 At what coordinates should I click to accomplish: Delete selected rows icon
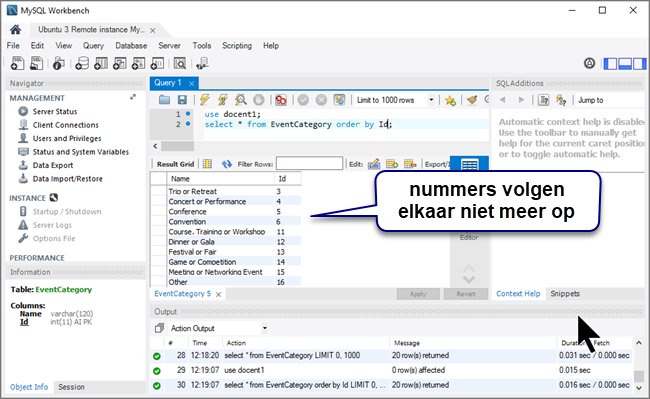coord(410,164)
